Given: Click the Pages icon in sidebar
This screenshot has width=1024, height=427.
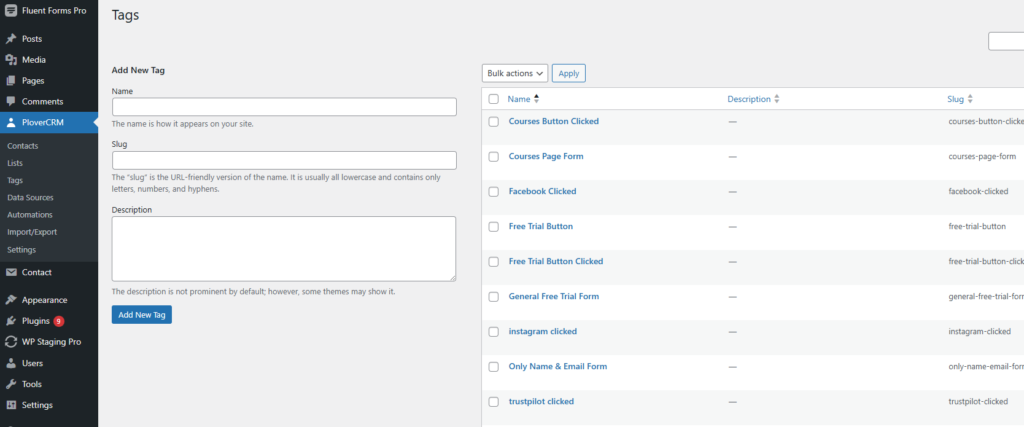Looking at the screenshot, I should [11, 81].
